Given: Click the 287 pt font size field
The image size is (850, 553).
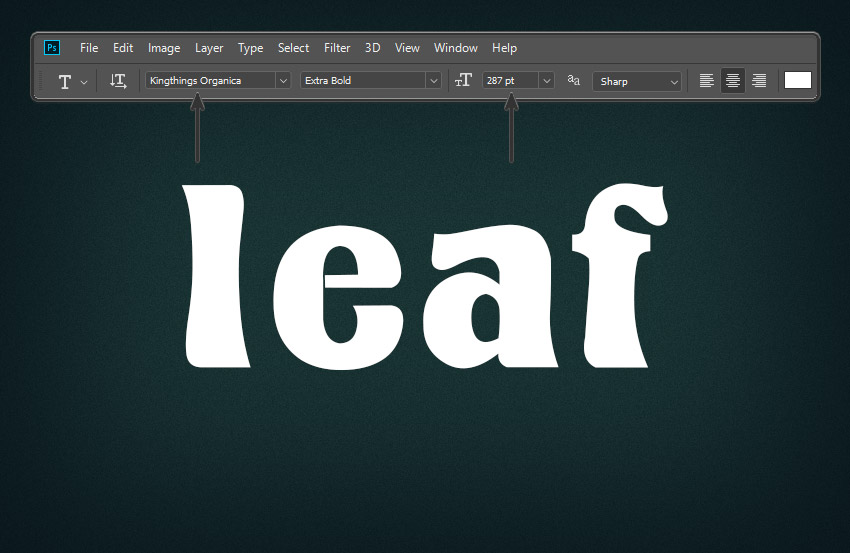Looking at the screenshot, I should [510, 81].
